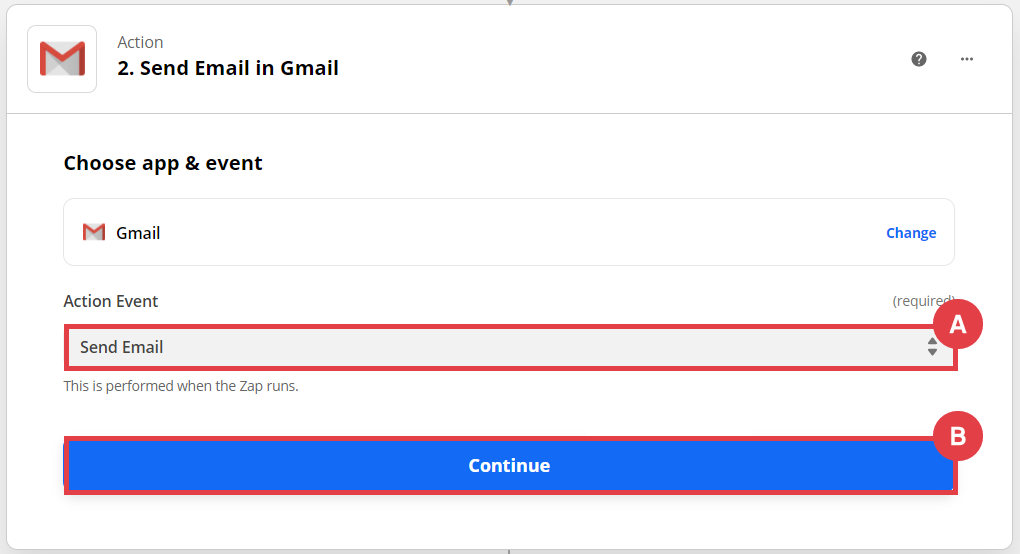Image resolution: width=1020 pixels, height=554 pixels.
Task: Open the help question mark icon
Action: (919, 59)
